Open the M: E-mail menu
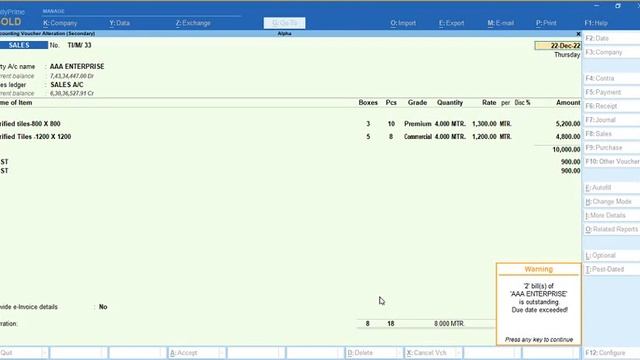640x360 pixels. pyautogui.click(x=501, y=23)
